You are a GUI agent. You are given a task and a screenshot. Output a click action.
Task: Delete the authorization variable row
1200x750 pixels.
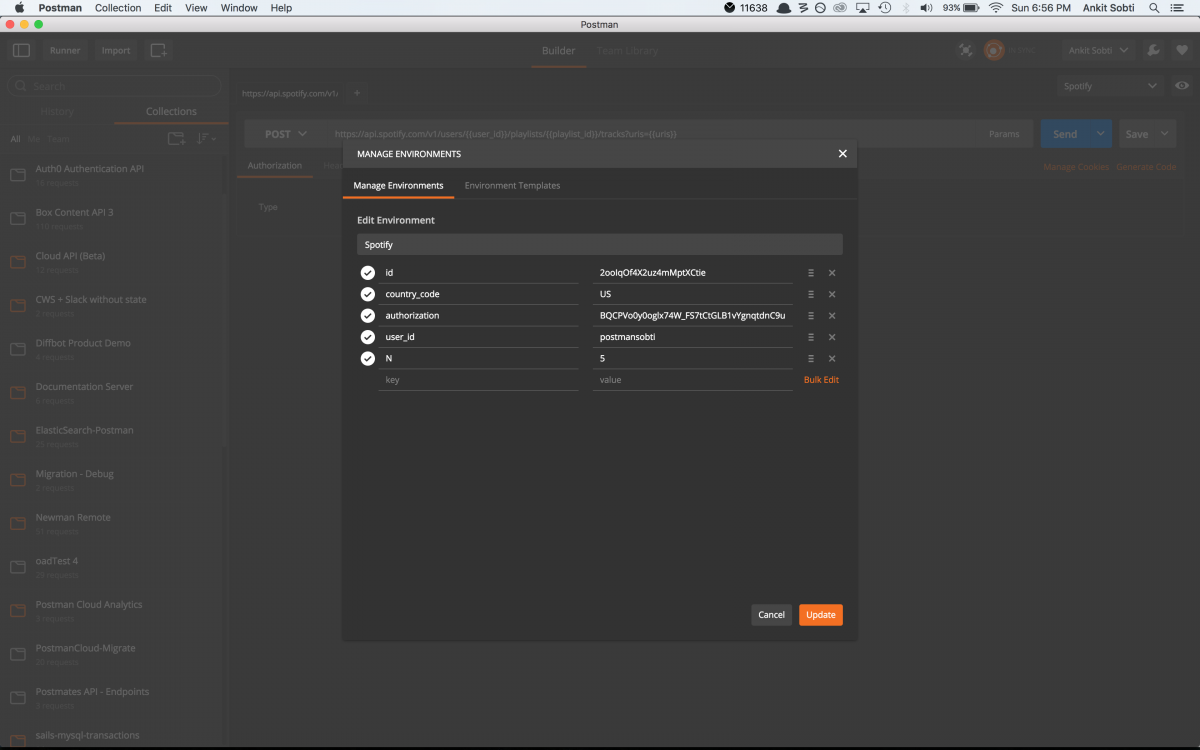pos(832,316)
